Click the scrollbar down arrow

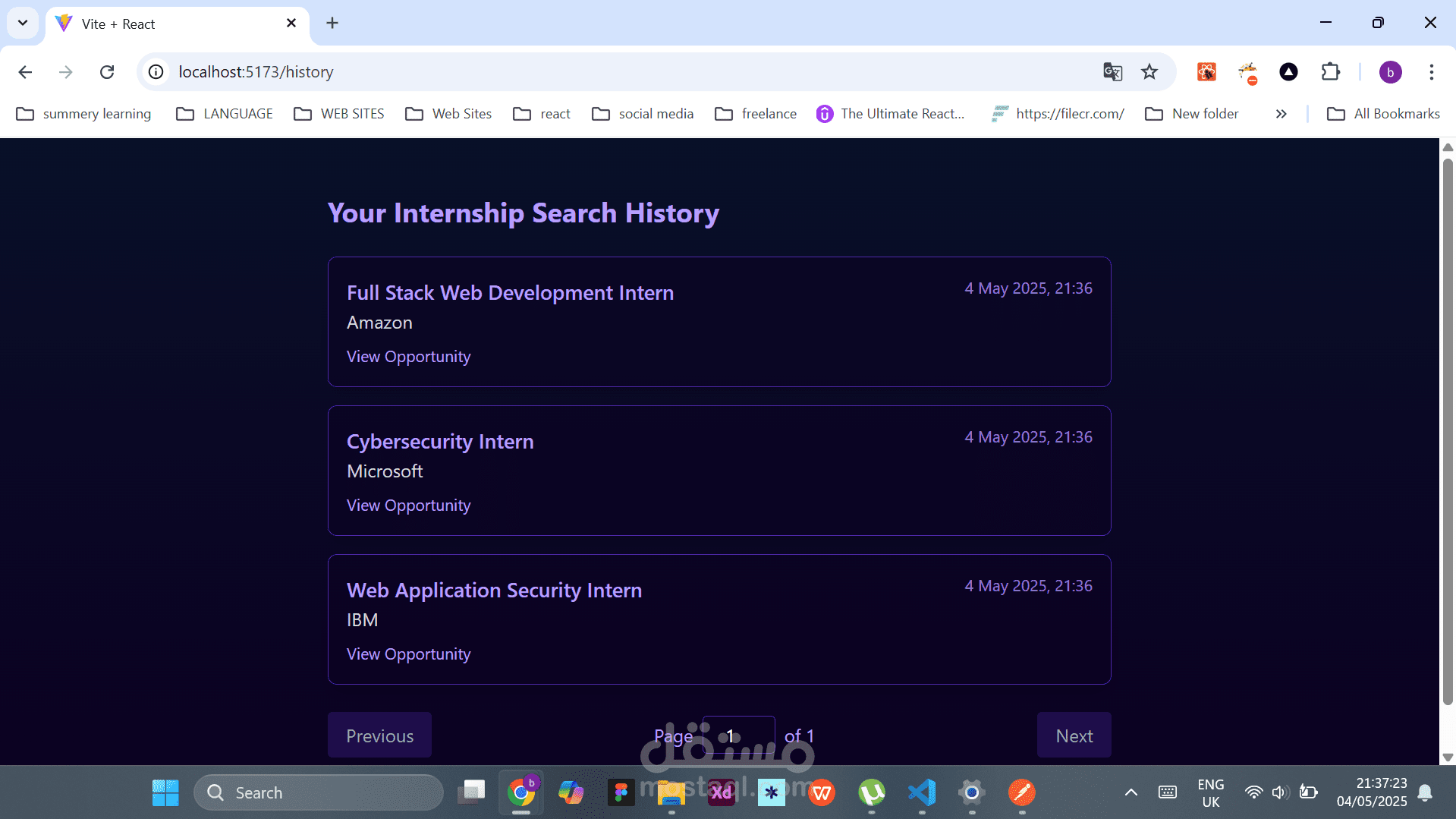tap(1448, 757)
